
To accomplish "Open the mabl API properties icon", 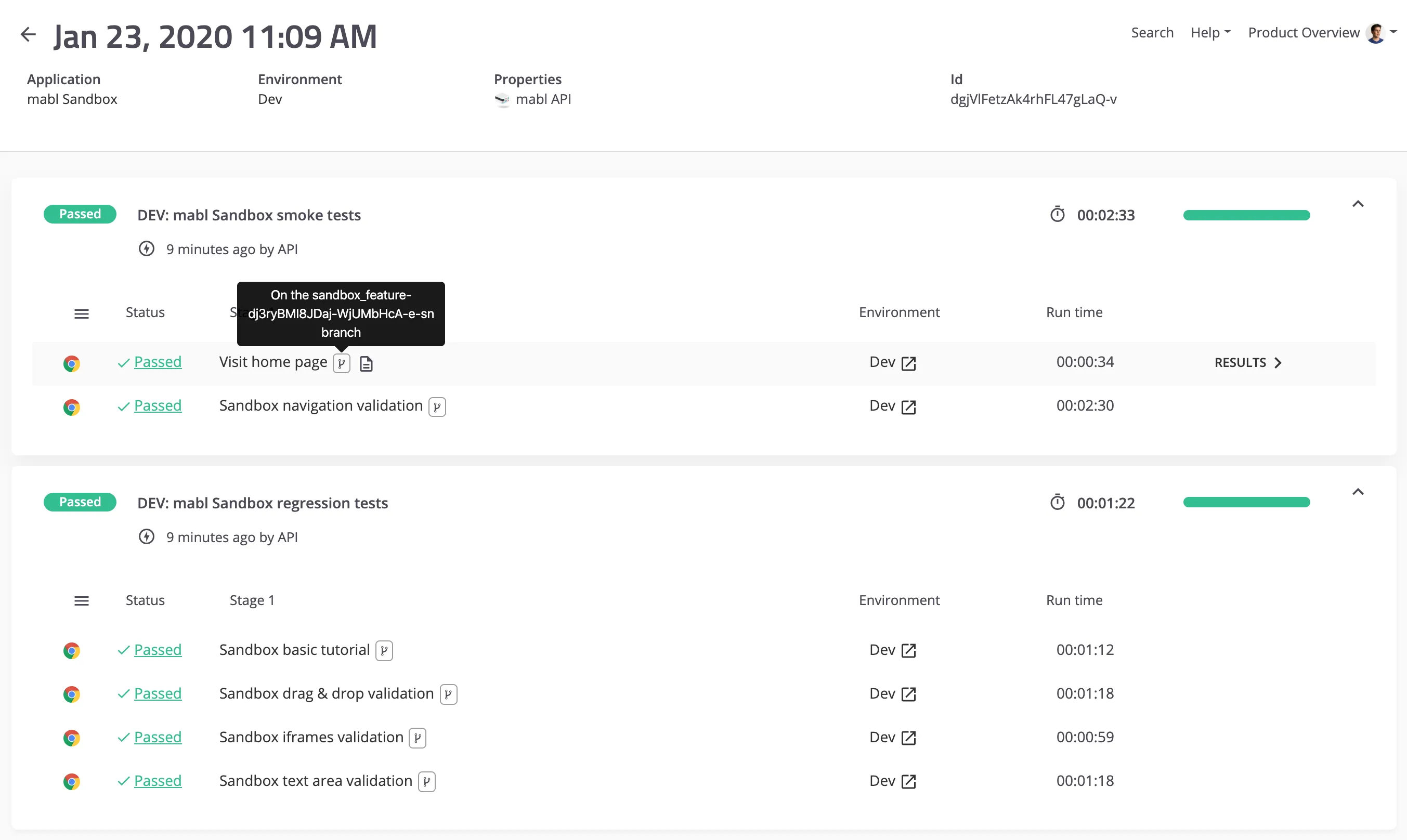I will pyautogui.click(x=503, y=100).
